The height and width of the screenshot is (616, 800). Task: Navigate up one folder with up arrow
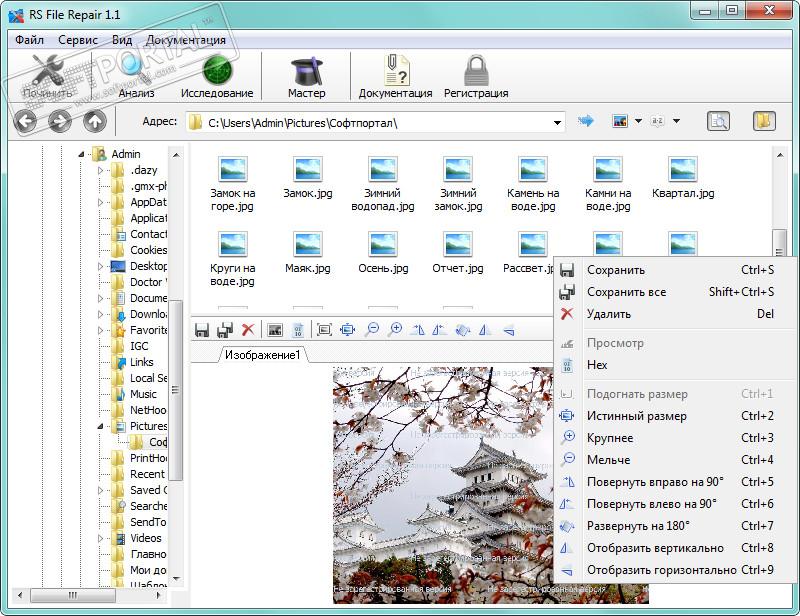pos(94,122)
